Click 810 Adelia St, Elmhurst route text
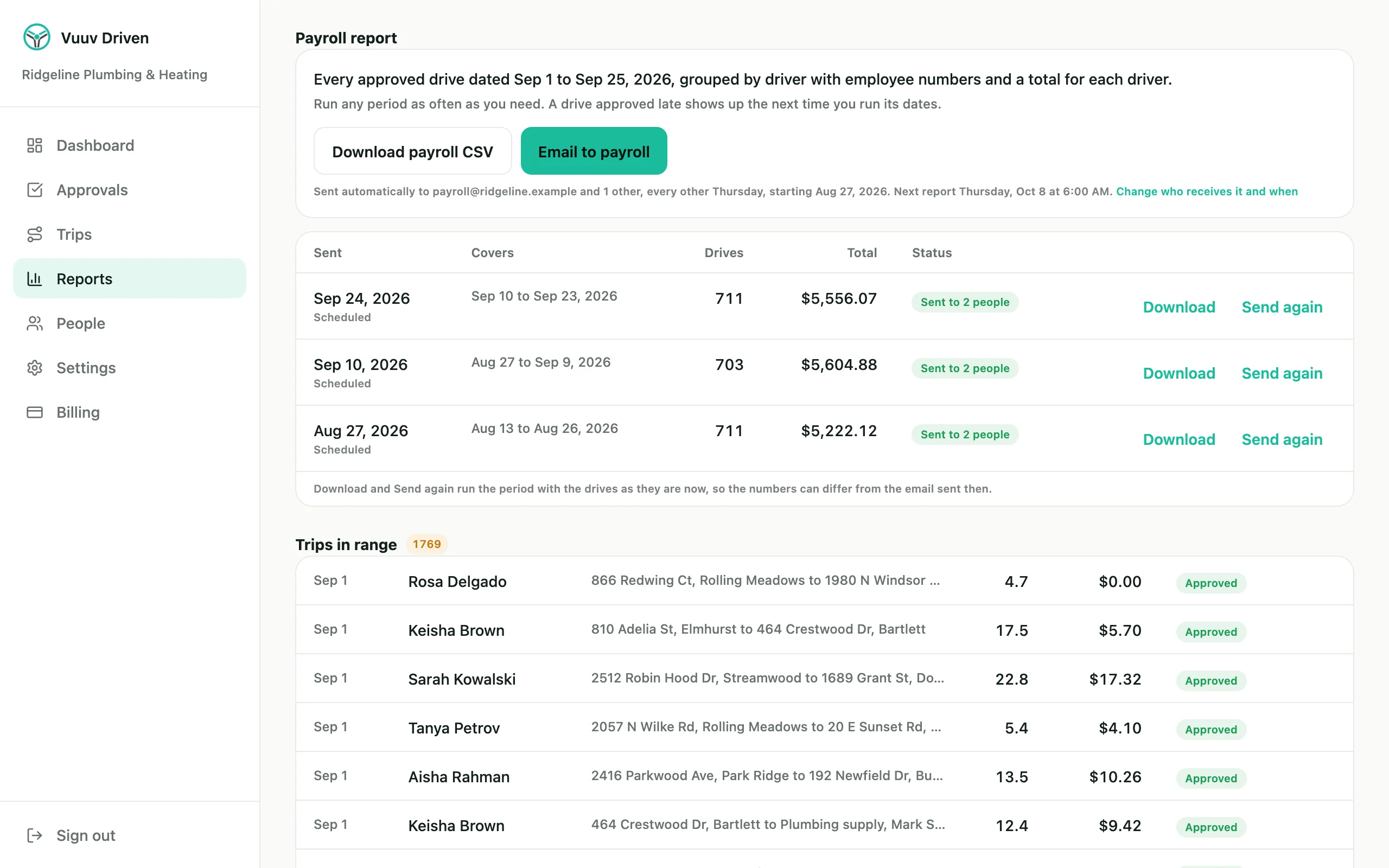The height and width of the screenshot is (868, 1389). coord(757,629)
